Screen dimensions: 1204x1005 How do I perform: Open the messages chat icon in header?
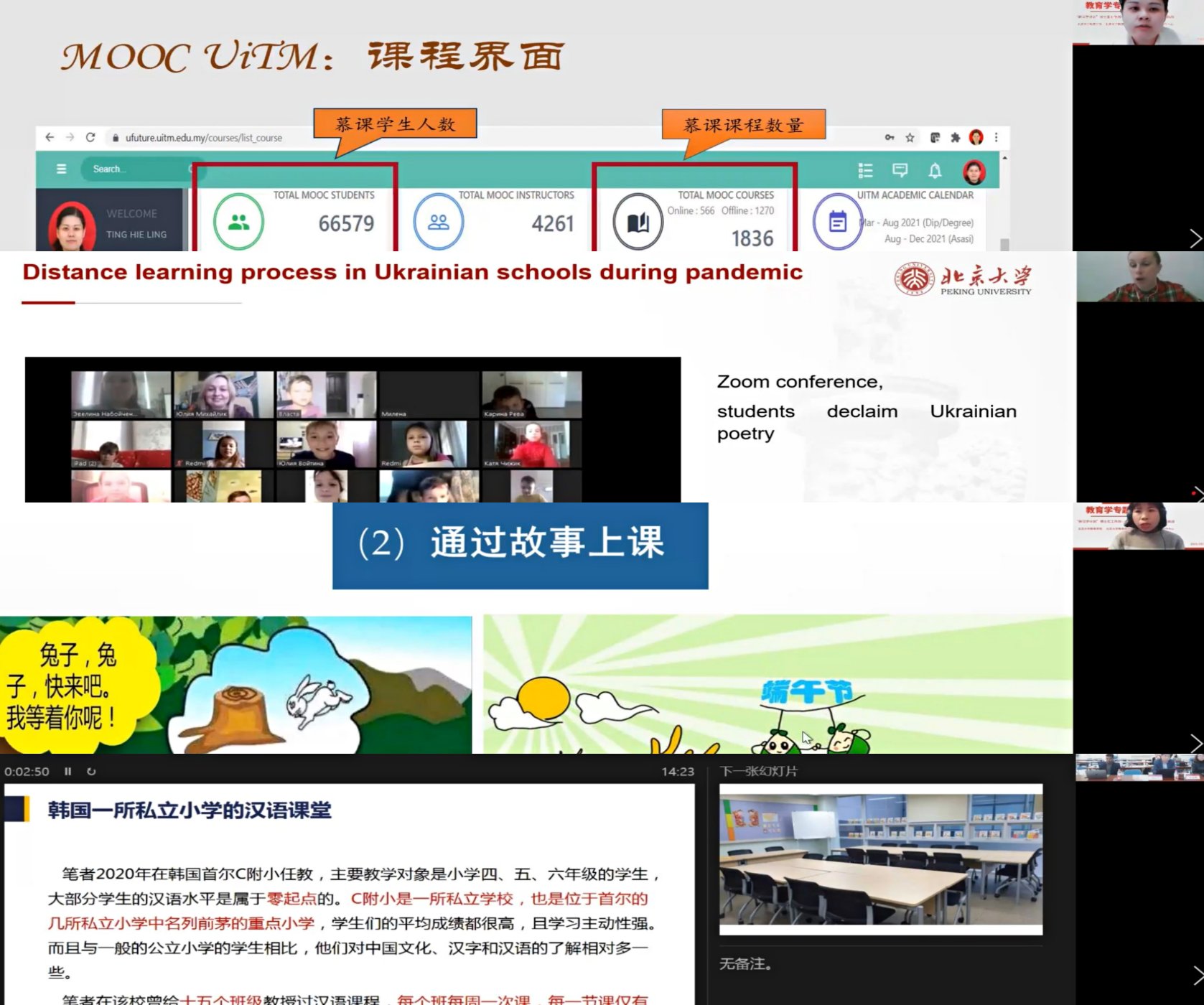(900, 170)
